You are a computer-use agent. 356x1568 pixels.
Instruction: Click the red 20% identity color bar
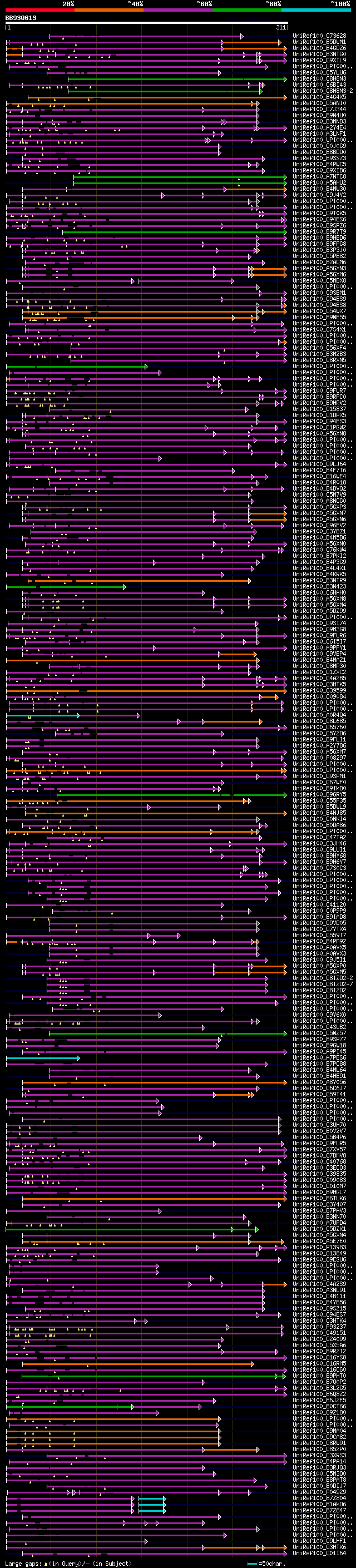pyautogui.click(x=39, y=11)
